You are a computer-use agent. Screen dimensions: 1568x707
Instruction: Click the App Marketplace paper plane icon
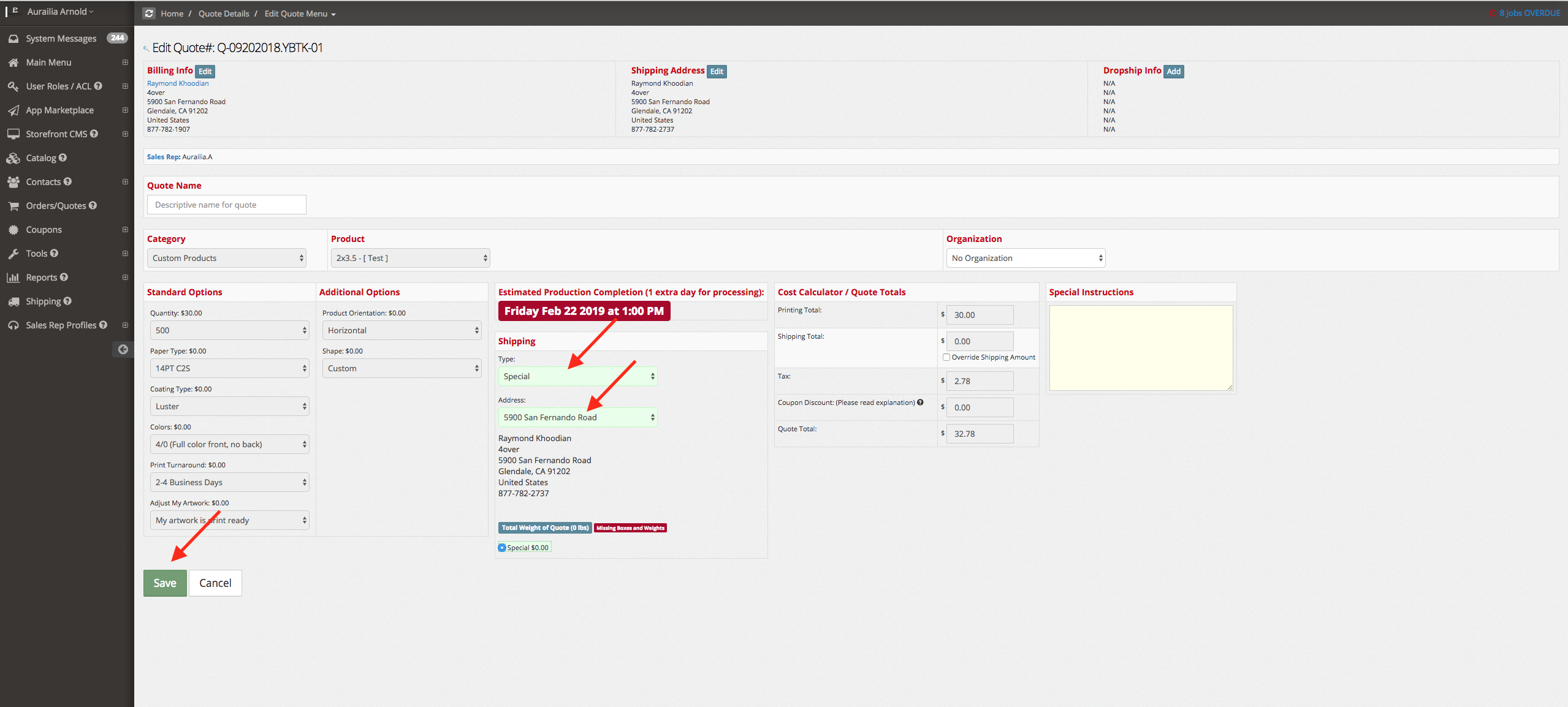click(13, 110)
